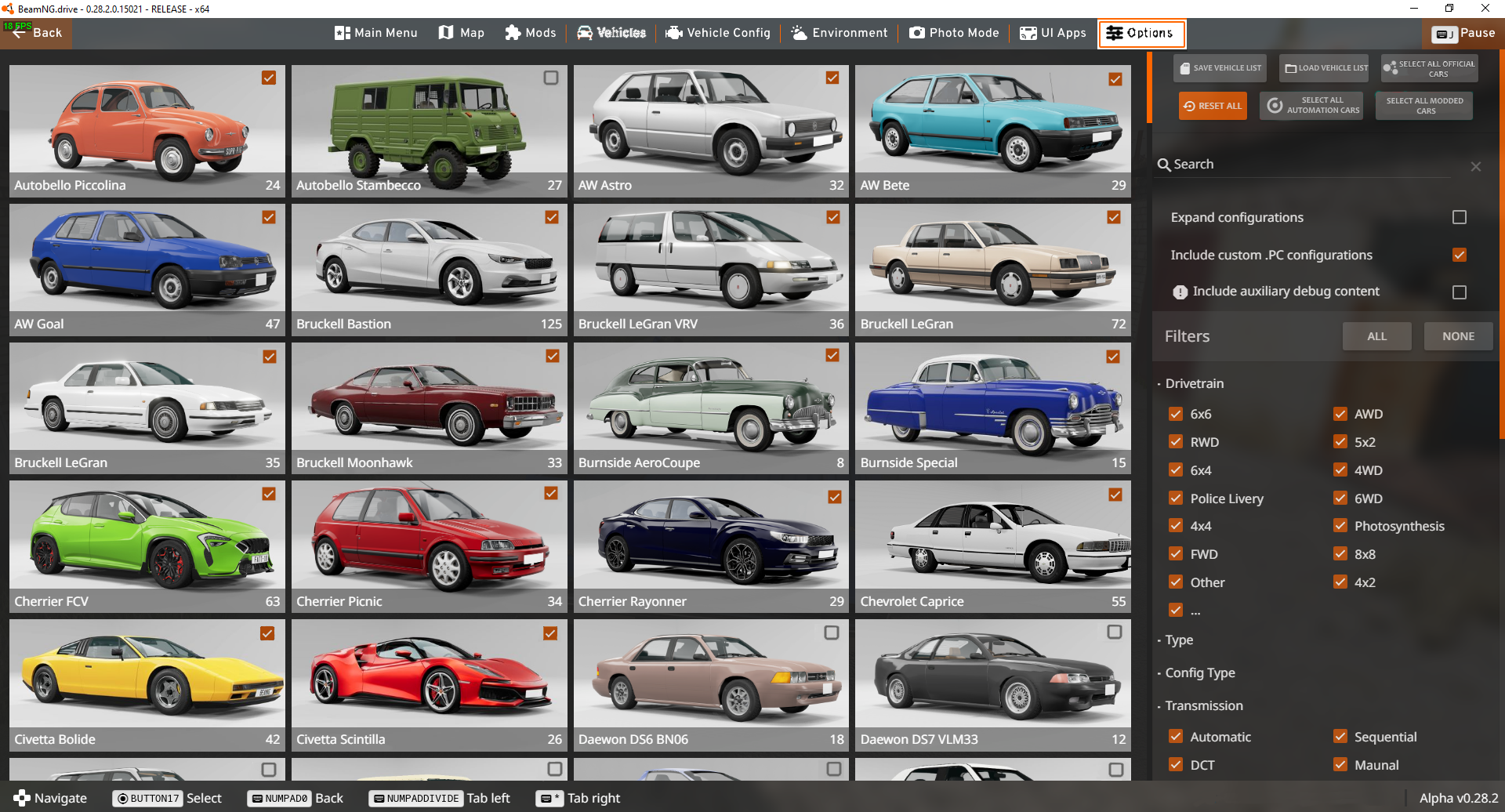Viewport: 1505px width, 812px height.
Task: Uncheck the Photosynthesis filter
Action: click(x=1340, y=526)
